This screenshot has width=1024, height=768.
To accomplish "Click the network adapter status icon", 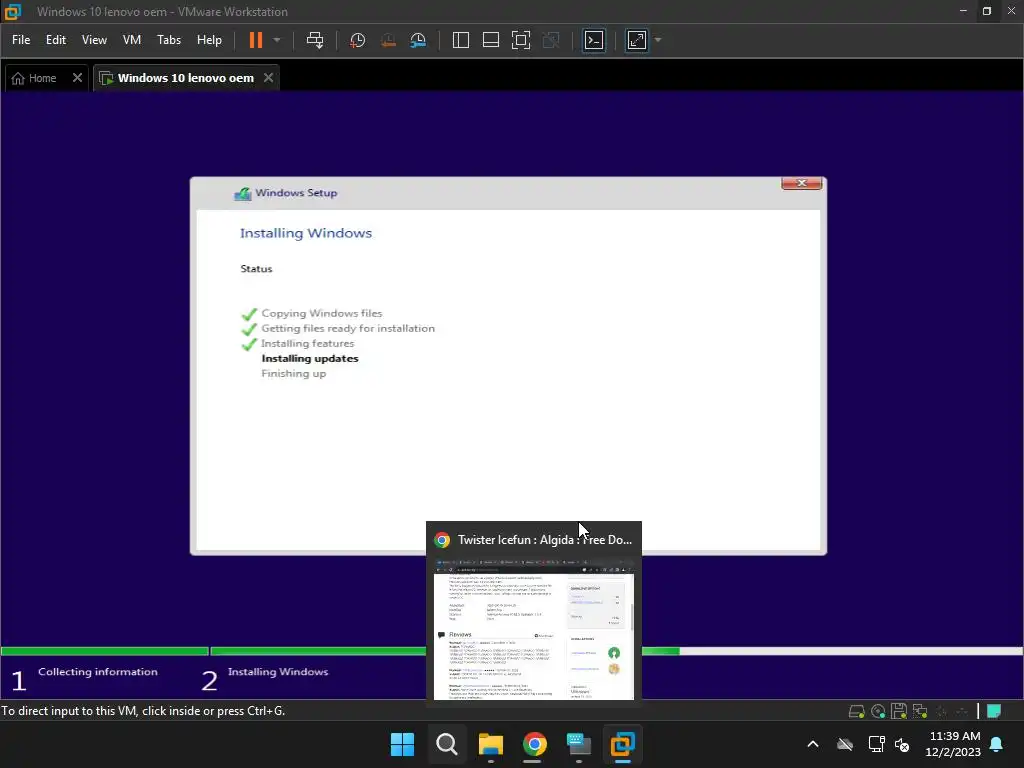I will [x=920, y=711].
